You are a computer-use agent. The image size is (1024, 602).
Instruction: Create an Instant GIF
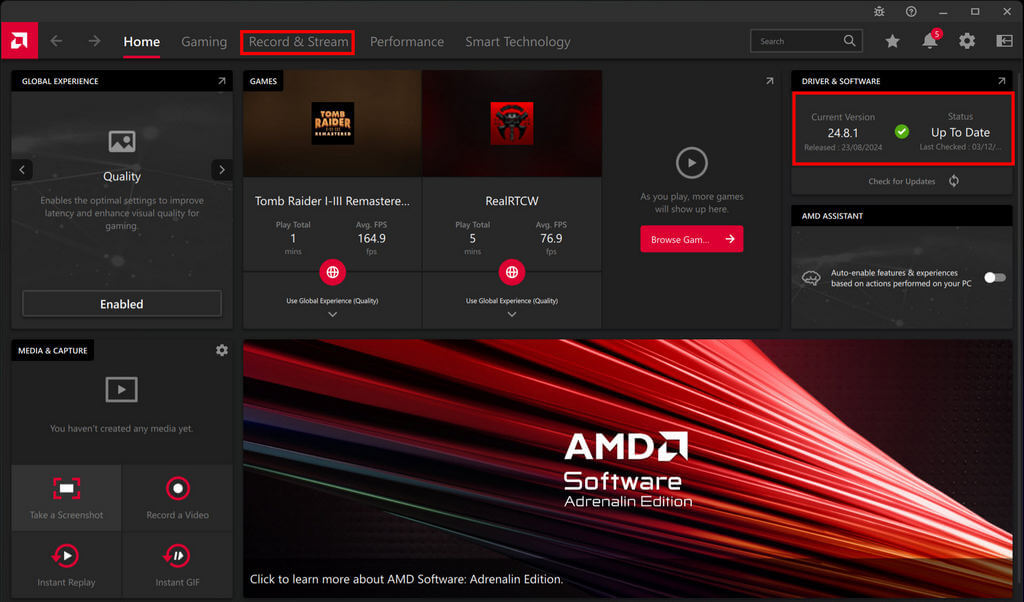(177, 556)
